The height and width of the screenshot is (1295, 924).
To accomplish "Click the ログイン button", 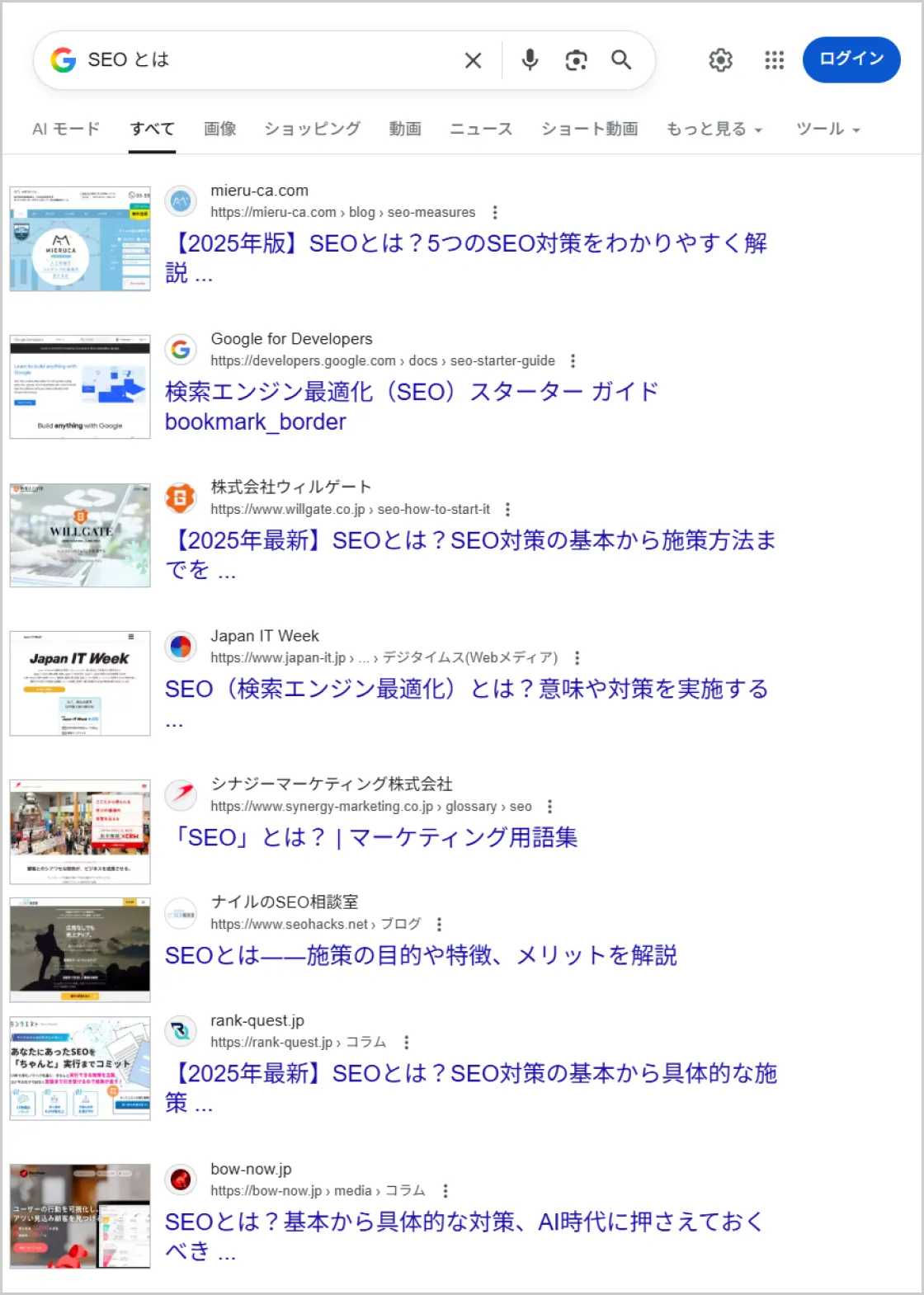I will [x=851, y=59].
